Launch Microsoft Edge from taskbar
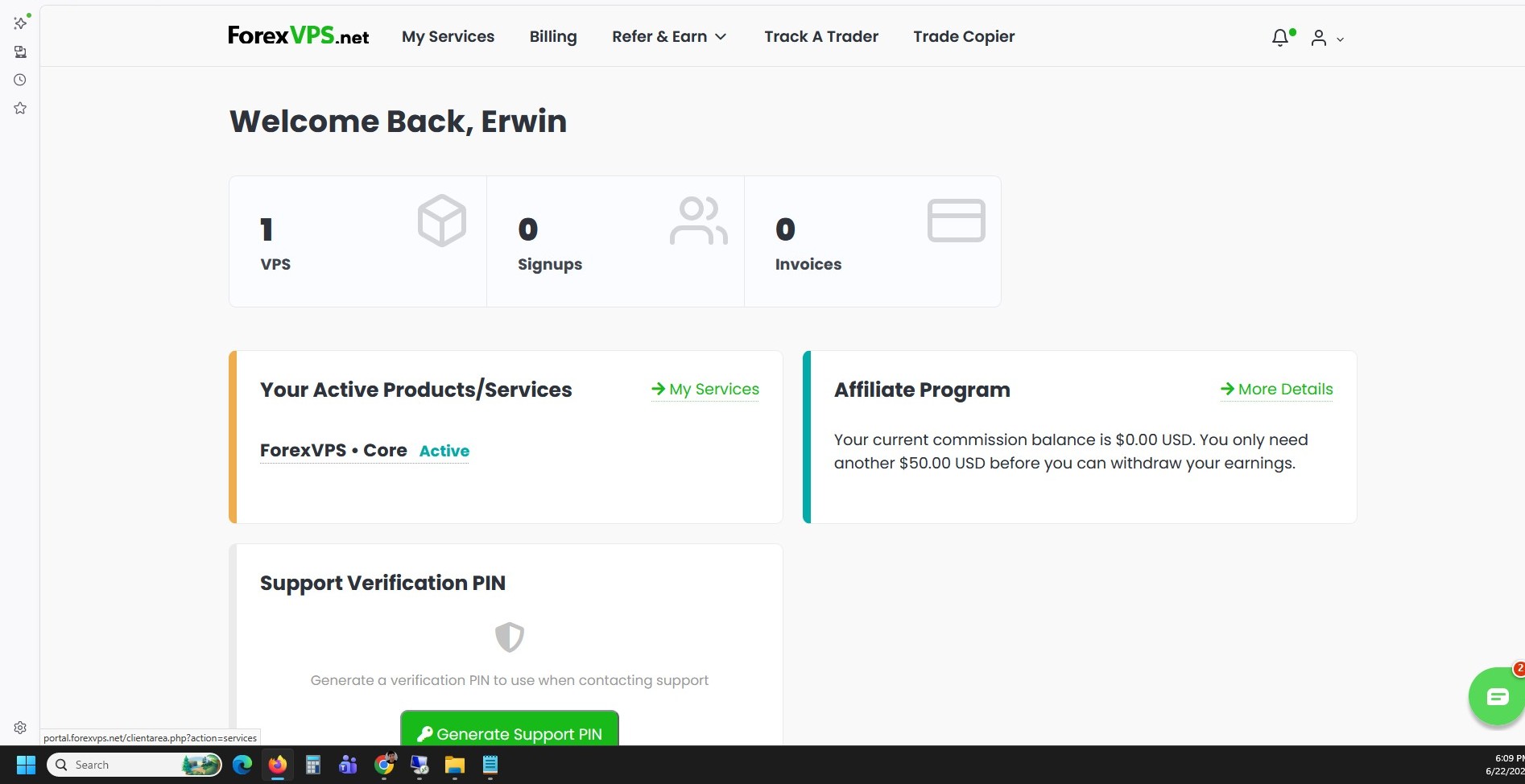 [x=242, y=765]
